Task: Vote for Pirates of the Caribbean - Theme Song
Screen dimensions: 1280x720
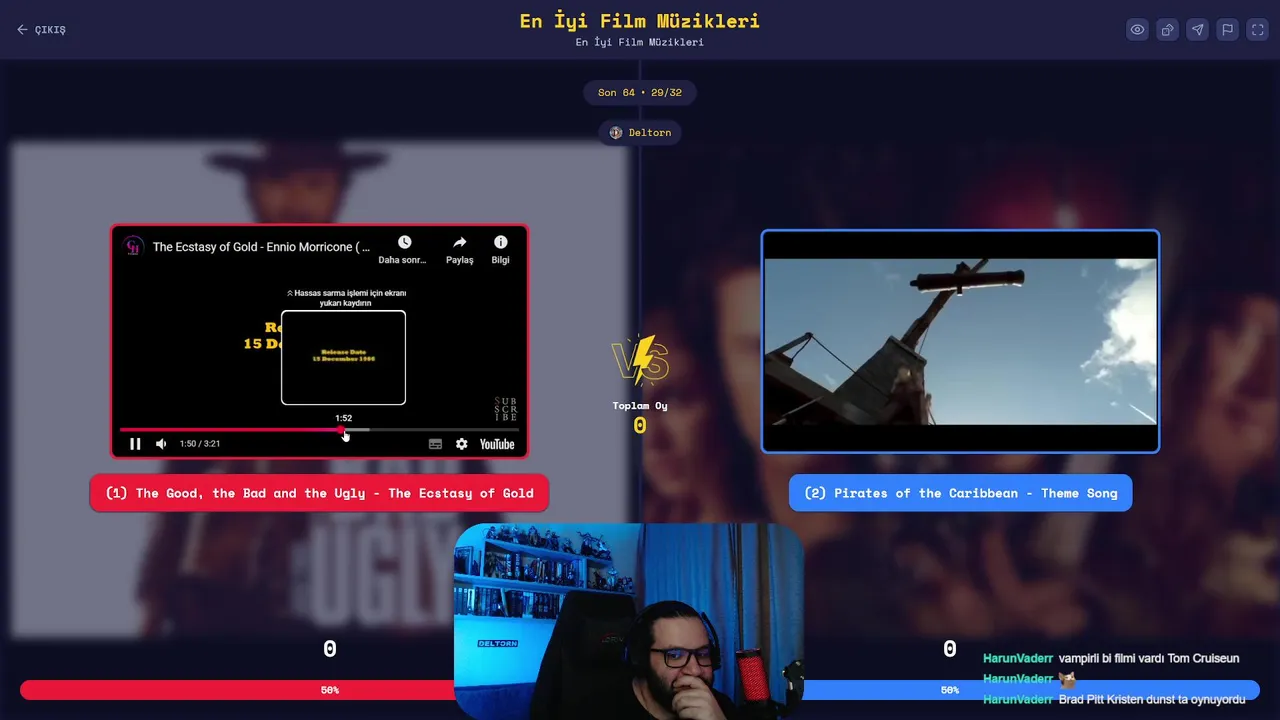Action: click(960, 493)
